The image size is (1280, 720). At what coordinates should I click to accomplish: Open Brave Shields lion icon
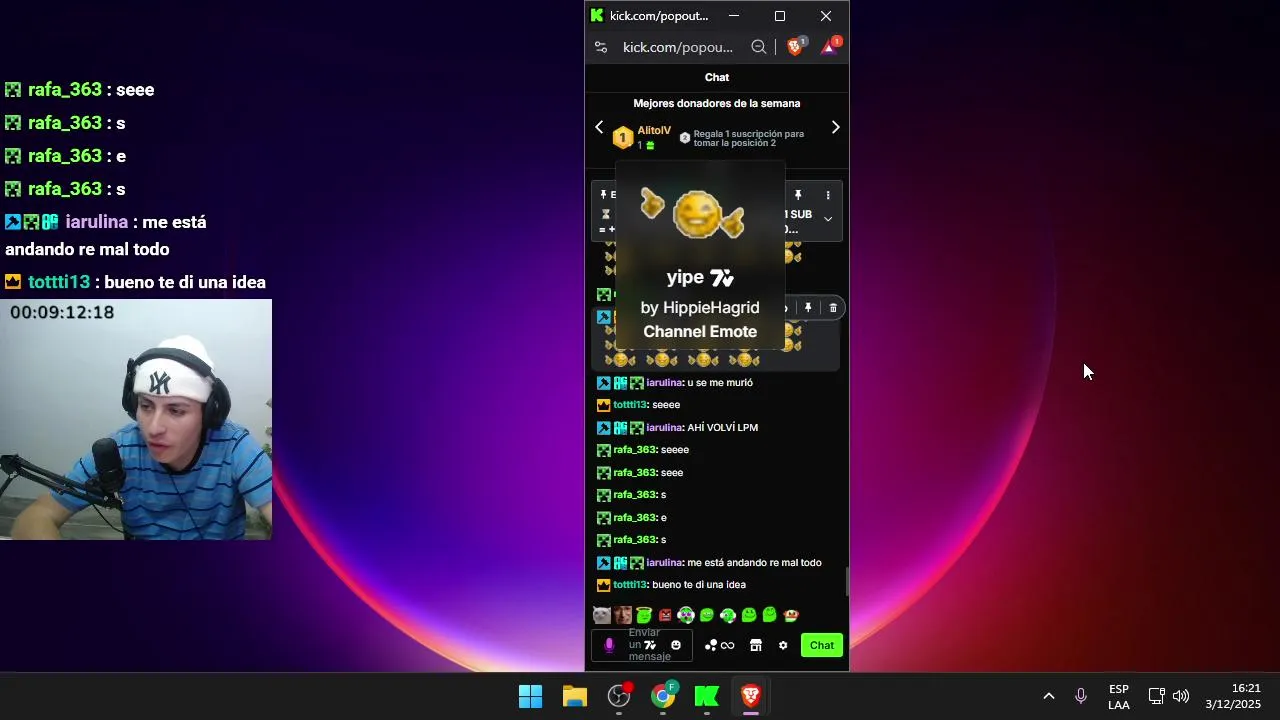[796, 46]
